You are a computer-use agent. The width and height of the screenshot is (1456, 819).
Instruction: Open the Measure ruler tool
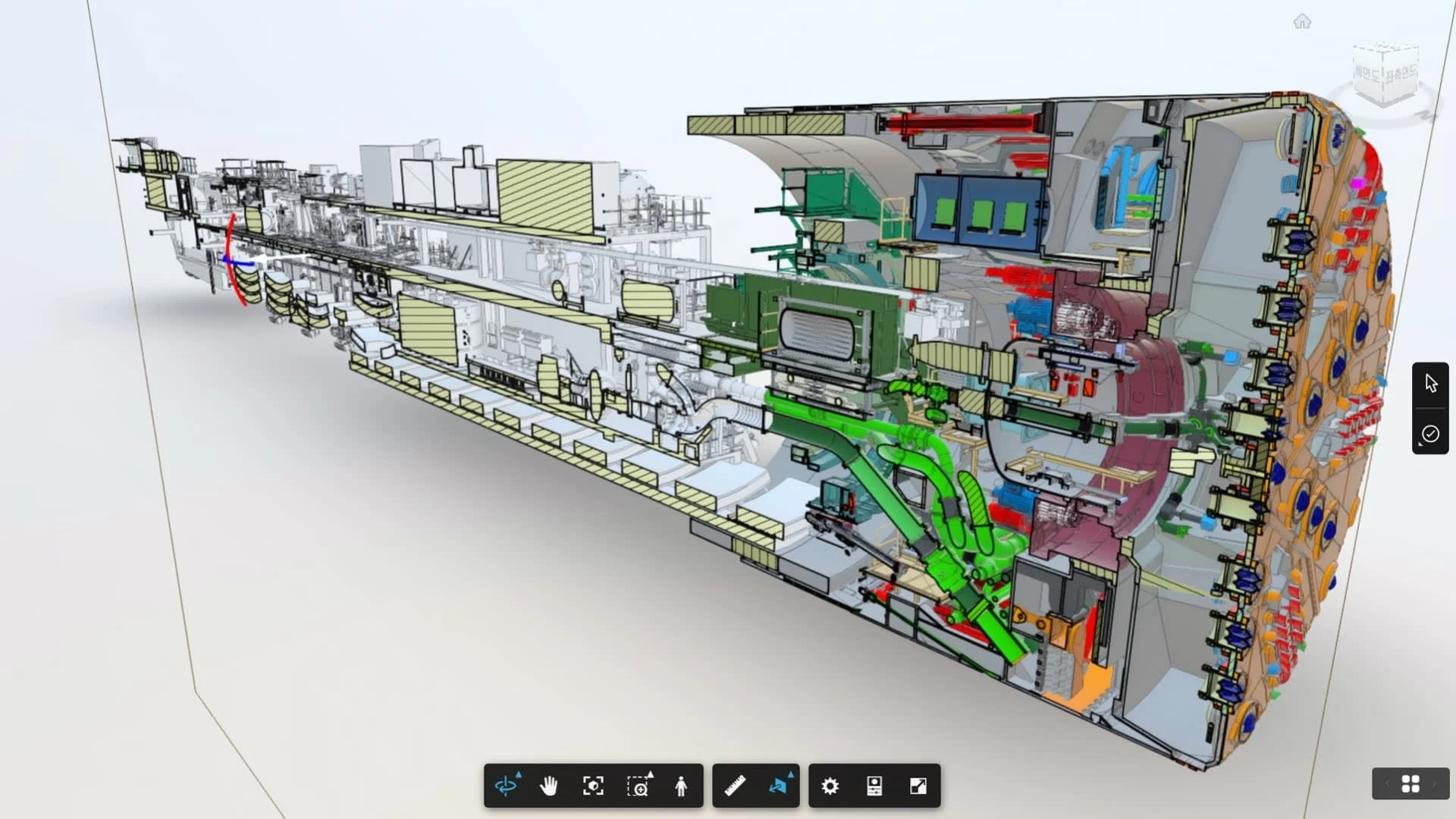(735, 786)
